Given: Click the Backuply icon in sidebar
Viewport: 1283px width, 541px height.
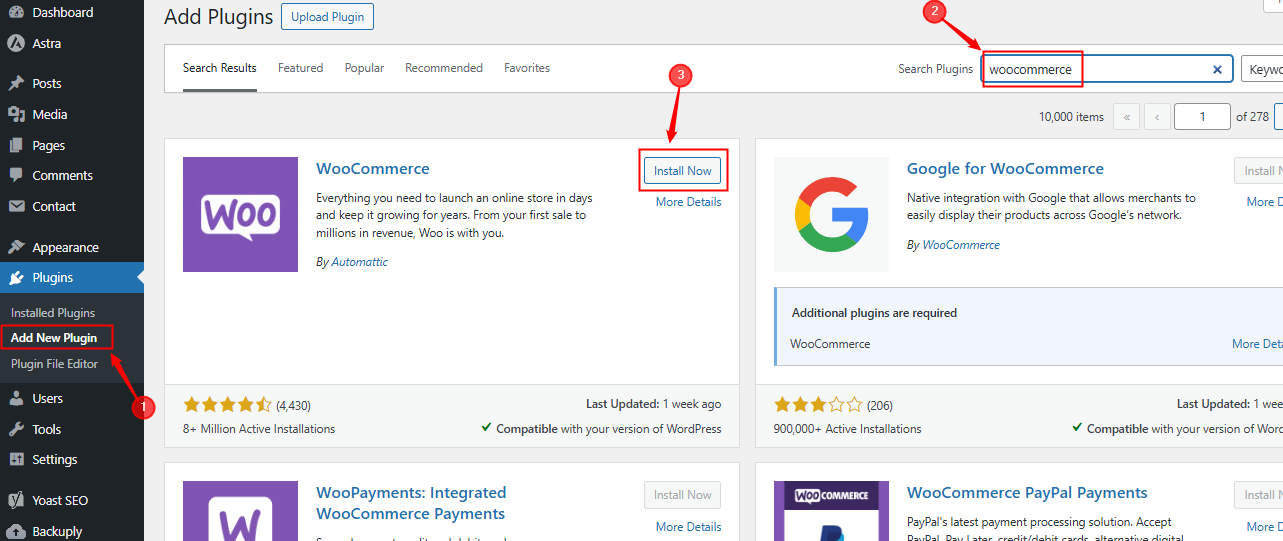Looking at the screenshot, I should coord(16,532).
